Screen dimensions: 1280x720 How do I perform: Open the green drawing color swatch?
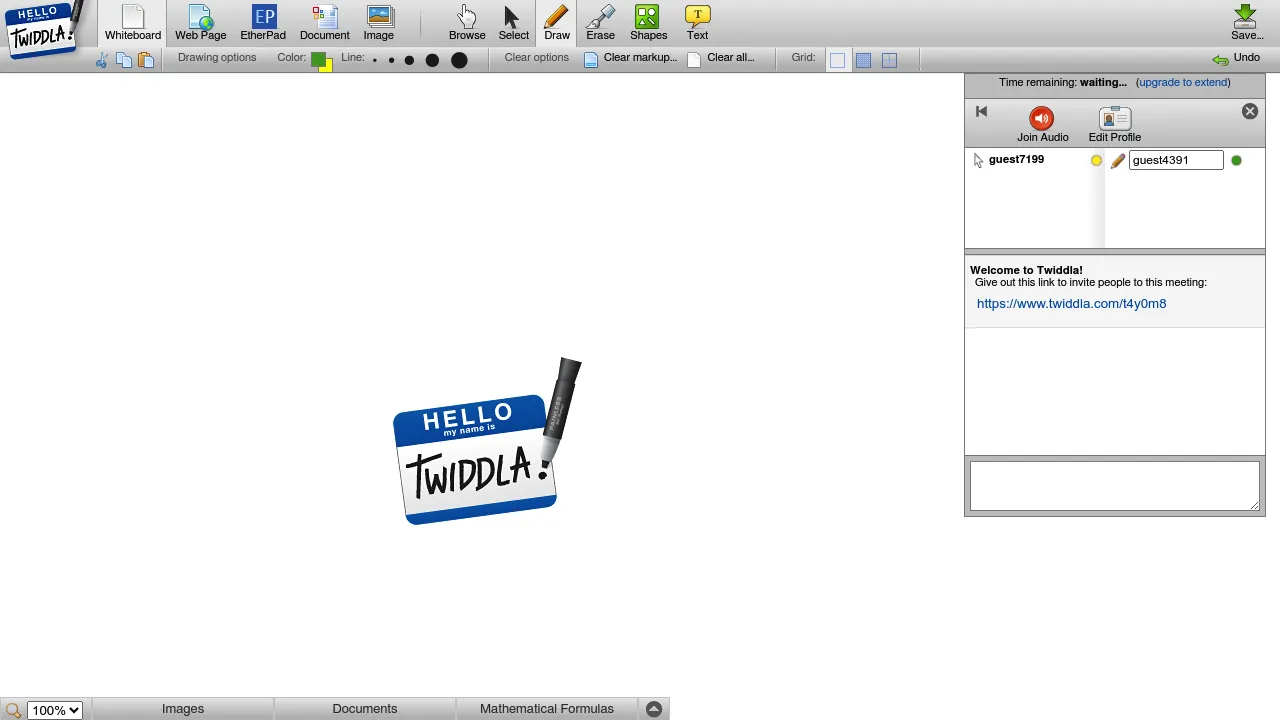[318, 60]
